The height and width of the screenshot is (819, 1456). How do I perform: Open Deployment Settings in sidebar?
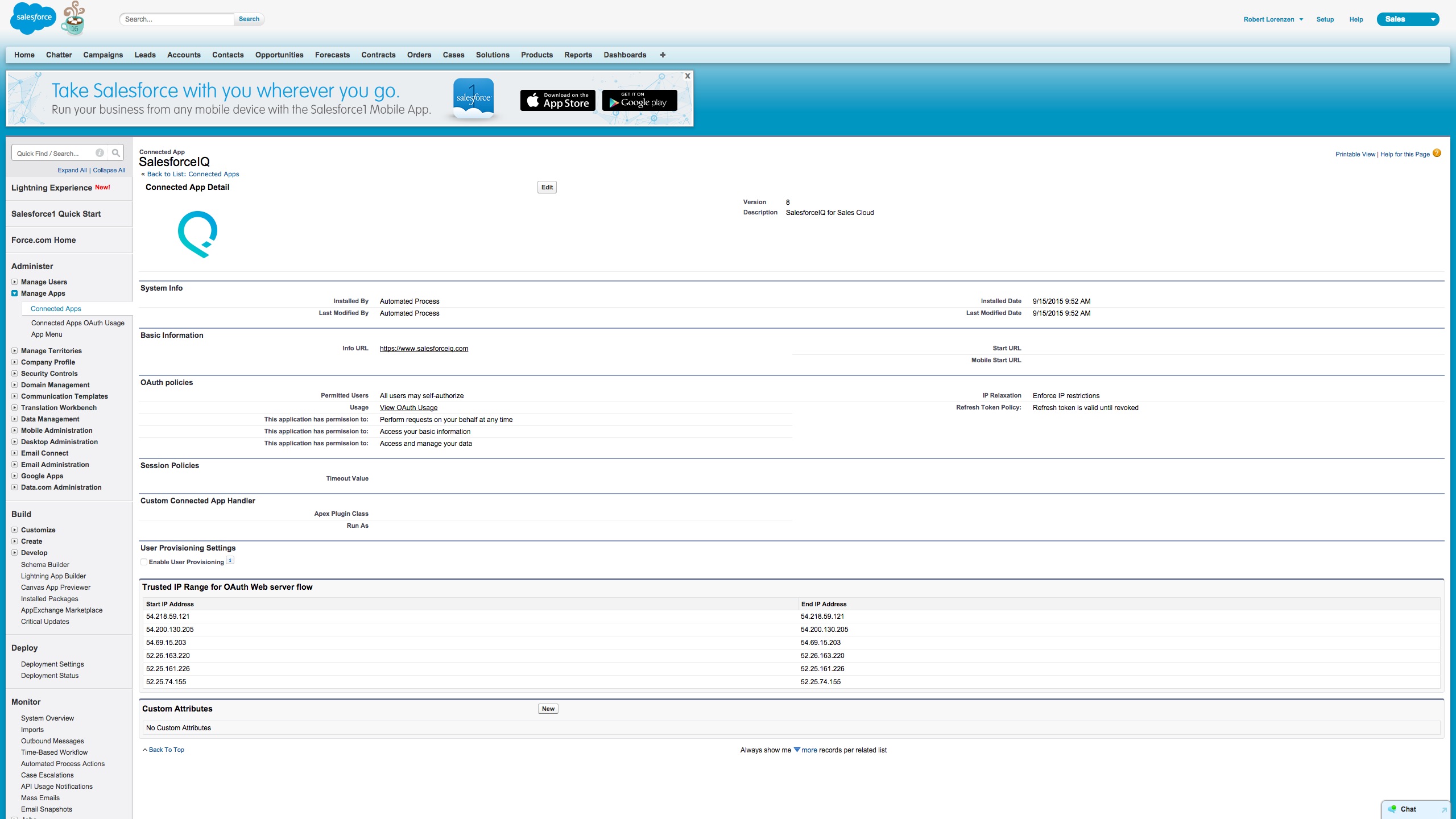(x=52, y=664)
